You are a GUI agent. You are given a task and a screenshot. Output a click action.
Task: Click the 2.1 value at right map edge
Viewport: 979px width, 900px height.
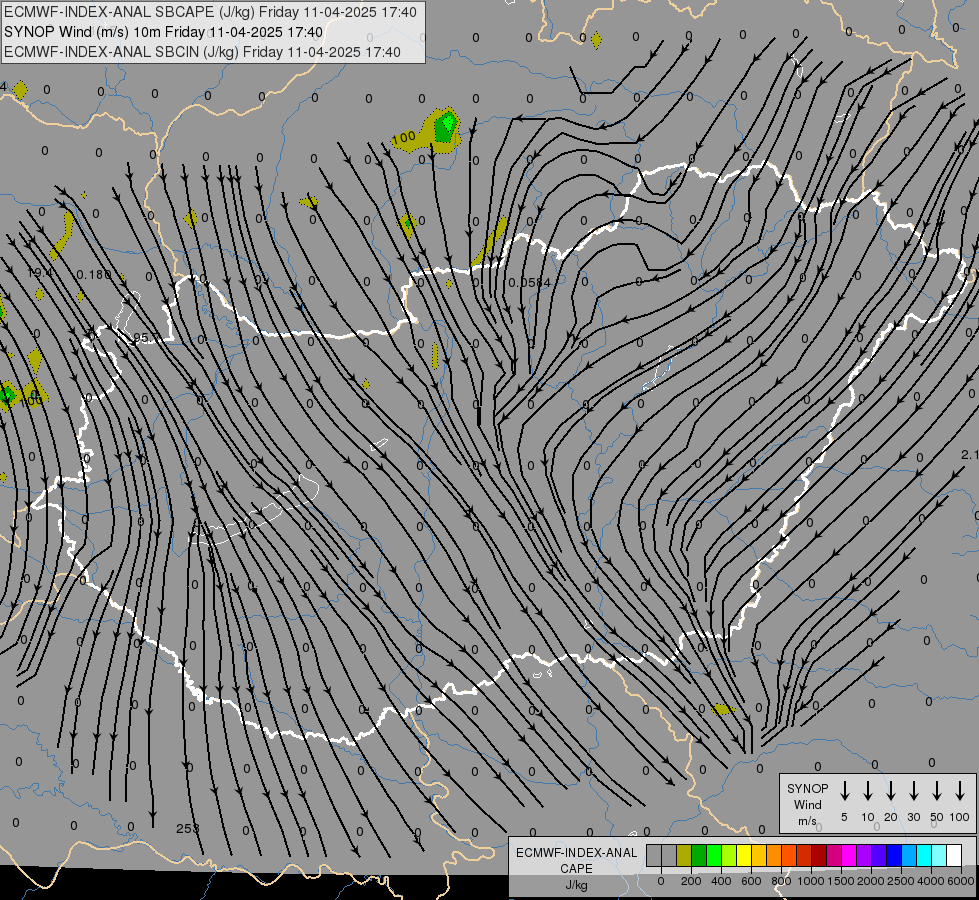(x=970, y=455)
